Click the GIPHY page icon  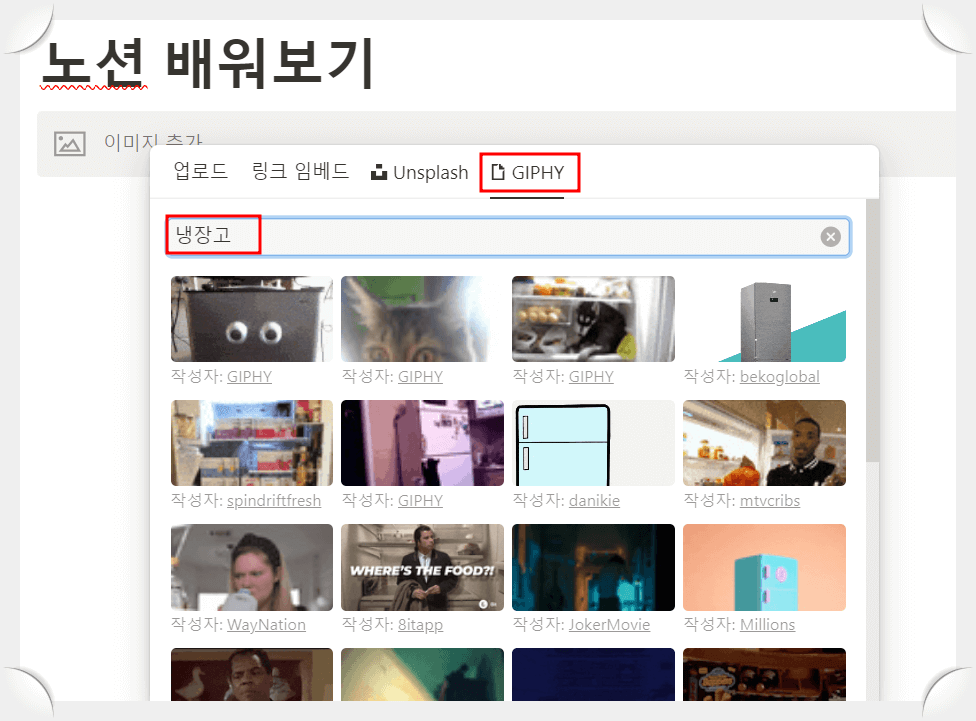click(497, 171)
